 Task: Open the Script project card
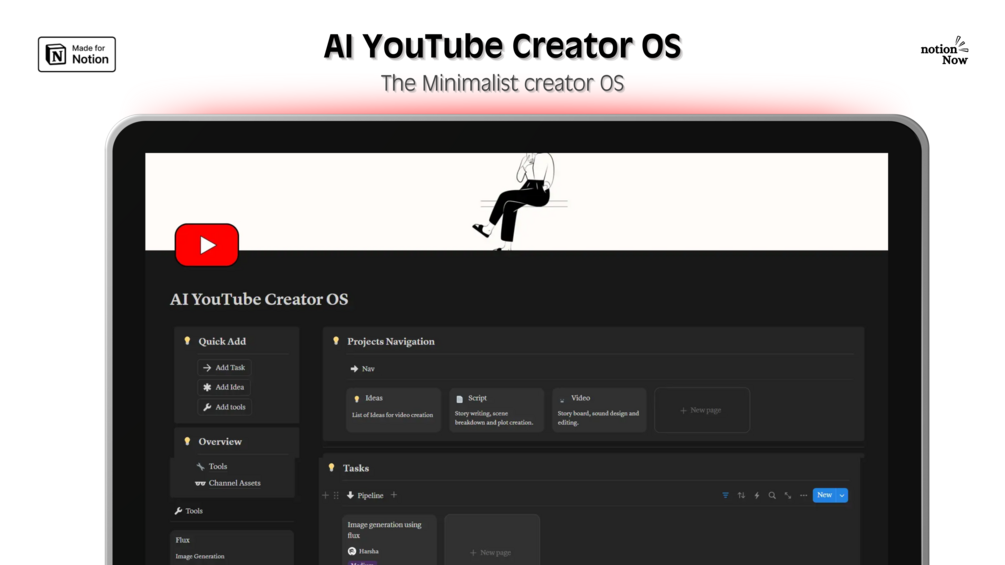tap(496, 409)
